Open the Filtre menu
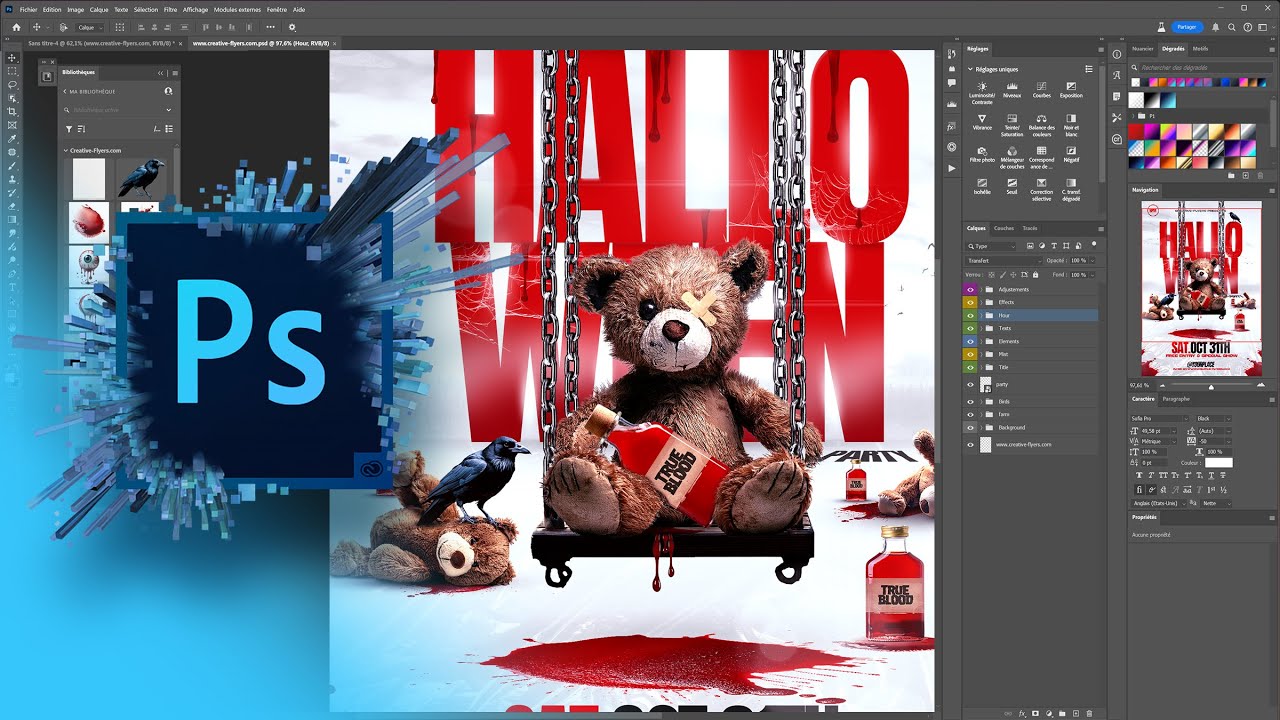This screenshot has width=1280, height=720. (x=170, y=9)
